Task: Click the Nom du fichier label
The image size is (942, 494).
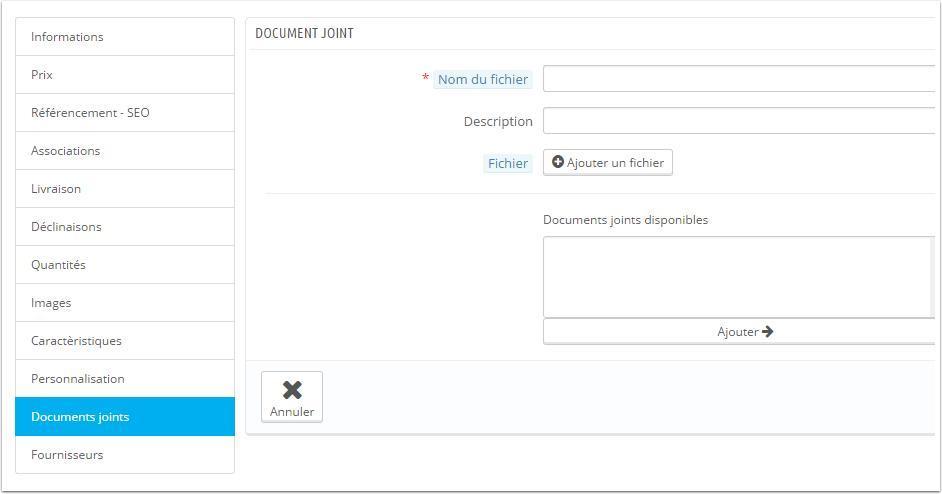Action: (x=483, y=79)
